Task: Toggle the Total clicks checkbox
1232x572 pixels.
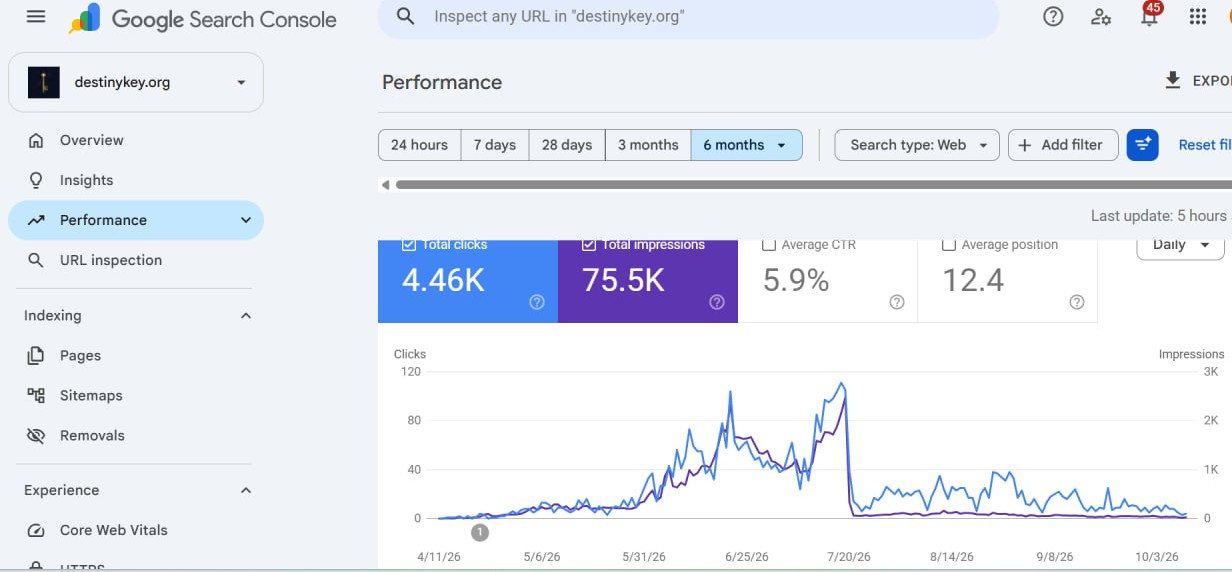Action: point(408,244)
